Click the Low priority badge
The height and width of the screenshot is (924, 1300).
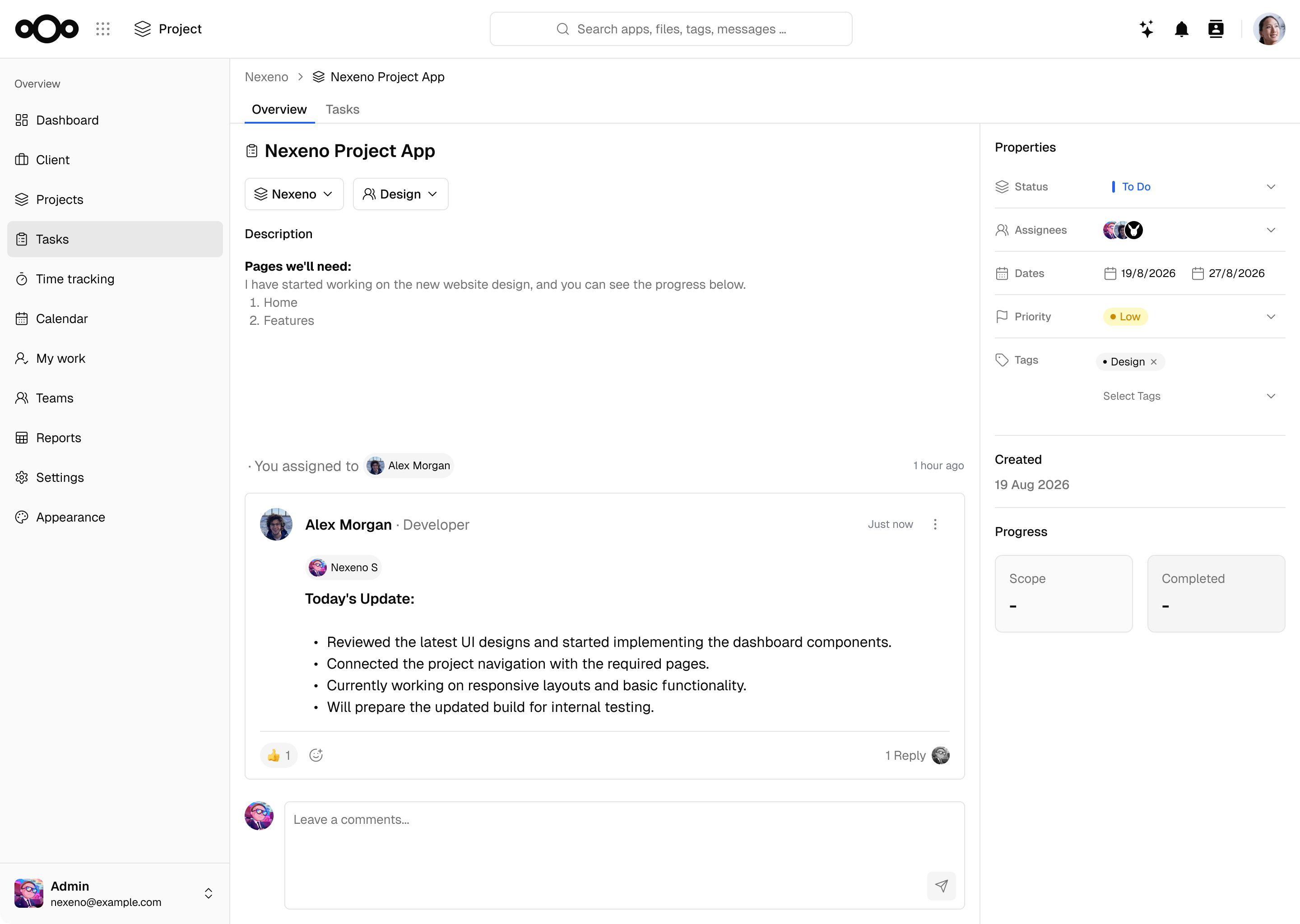click(1125, 316)
